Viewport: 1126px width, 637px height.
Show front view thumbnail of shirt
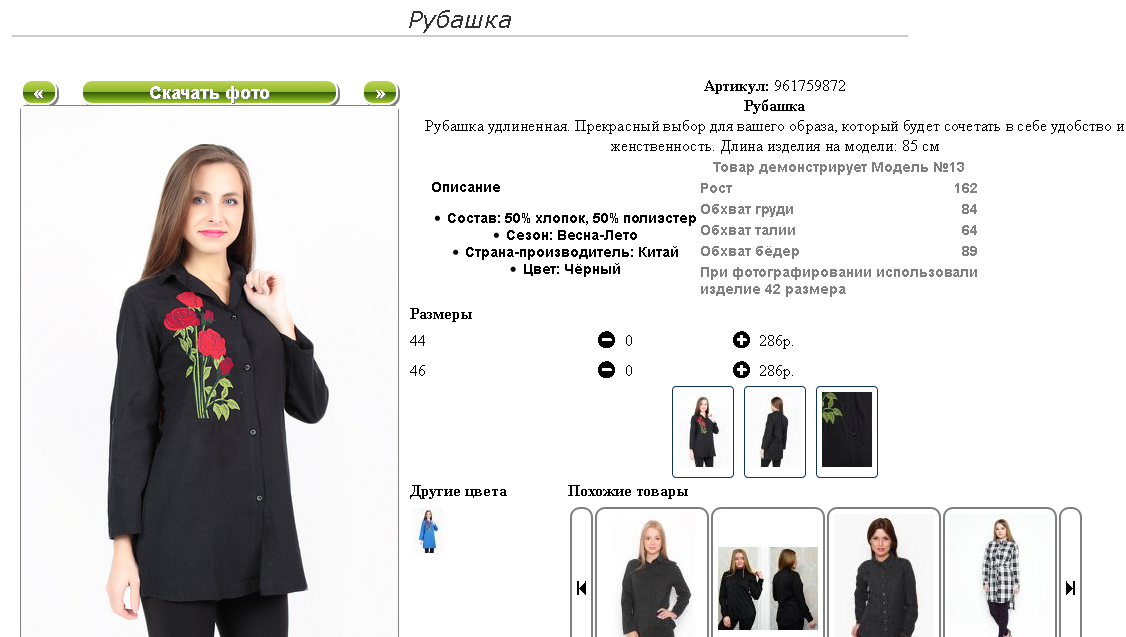pos(703,432)
